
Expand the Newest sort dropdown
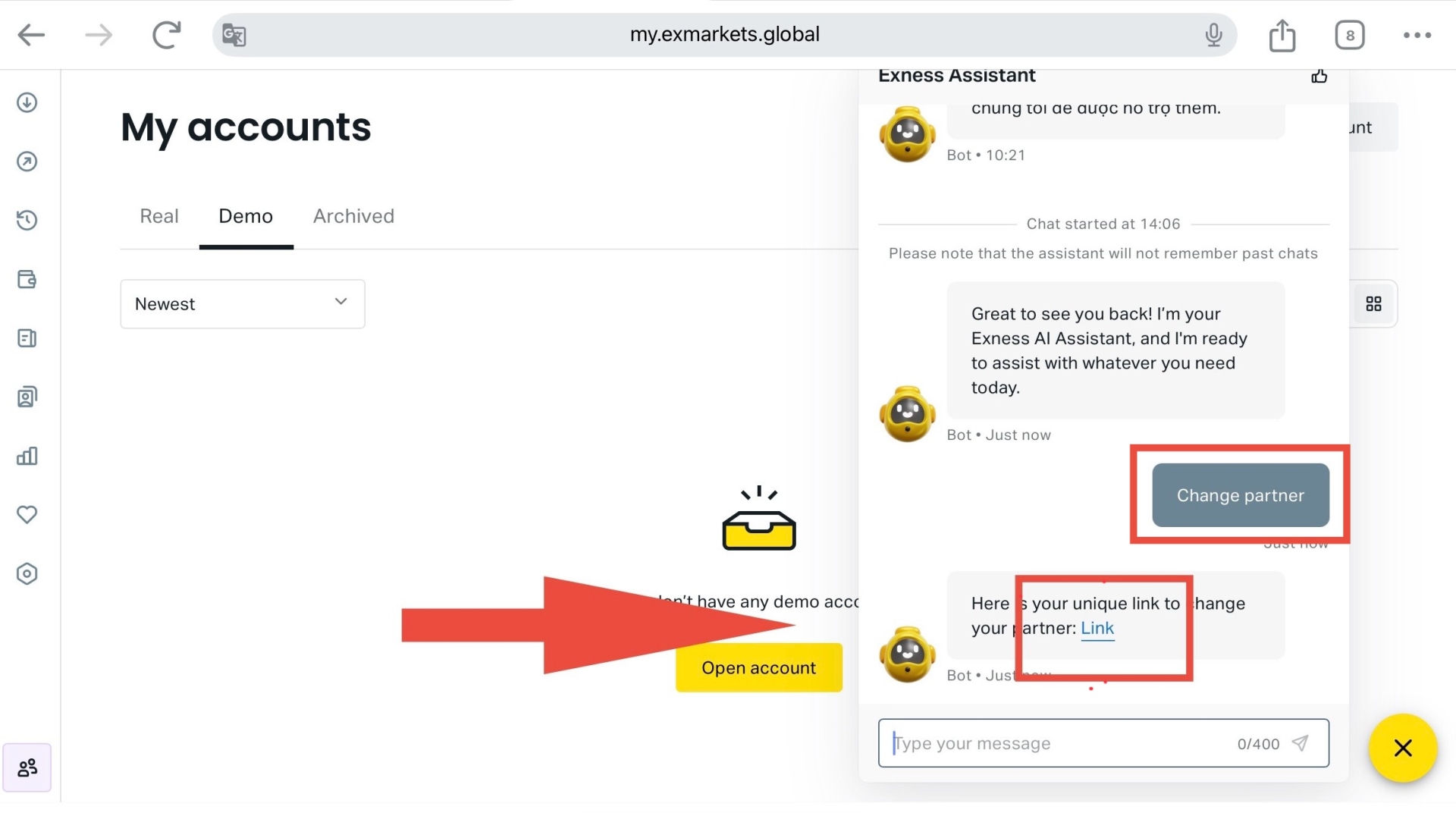click(x=243, y=304)
